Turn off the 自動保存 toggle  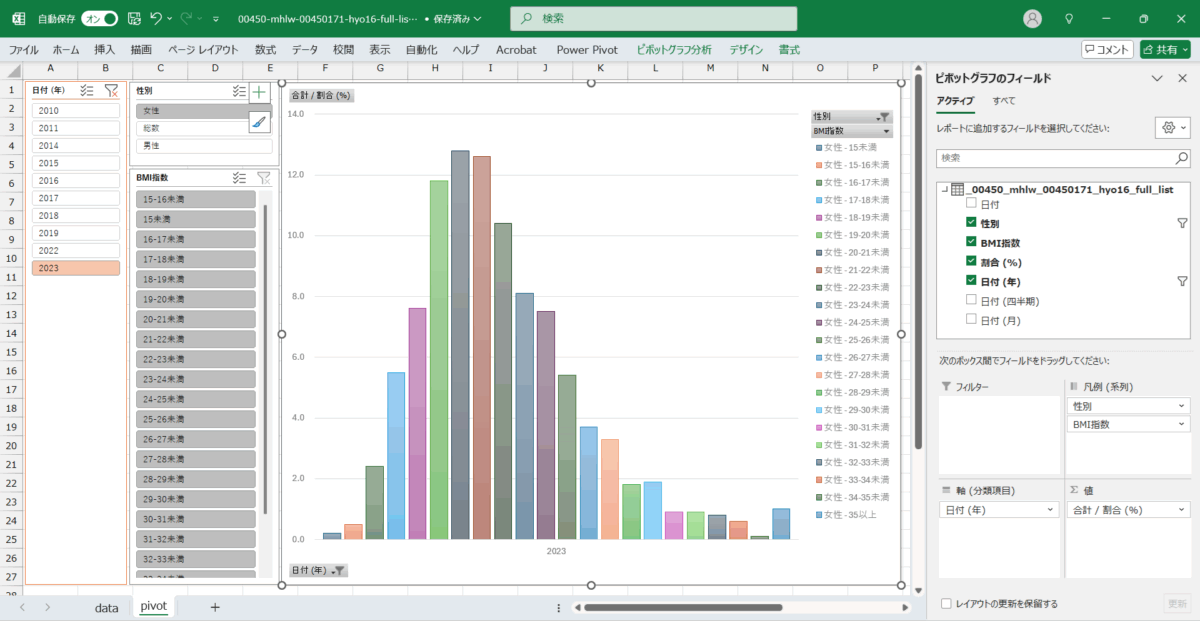tap(100, 19)
